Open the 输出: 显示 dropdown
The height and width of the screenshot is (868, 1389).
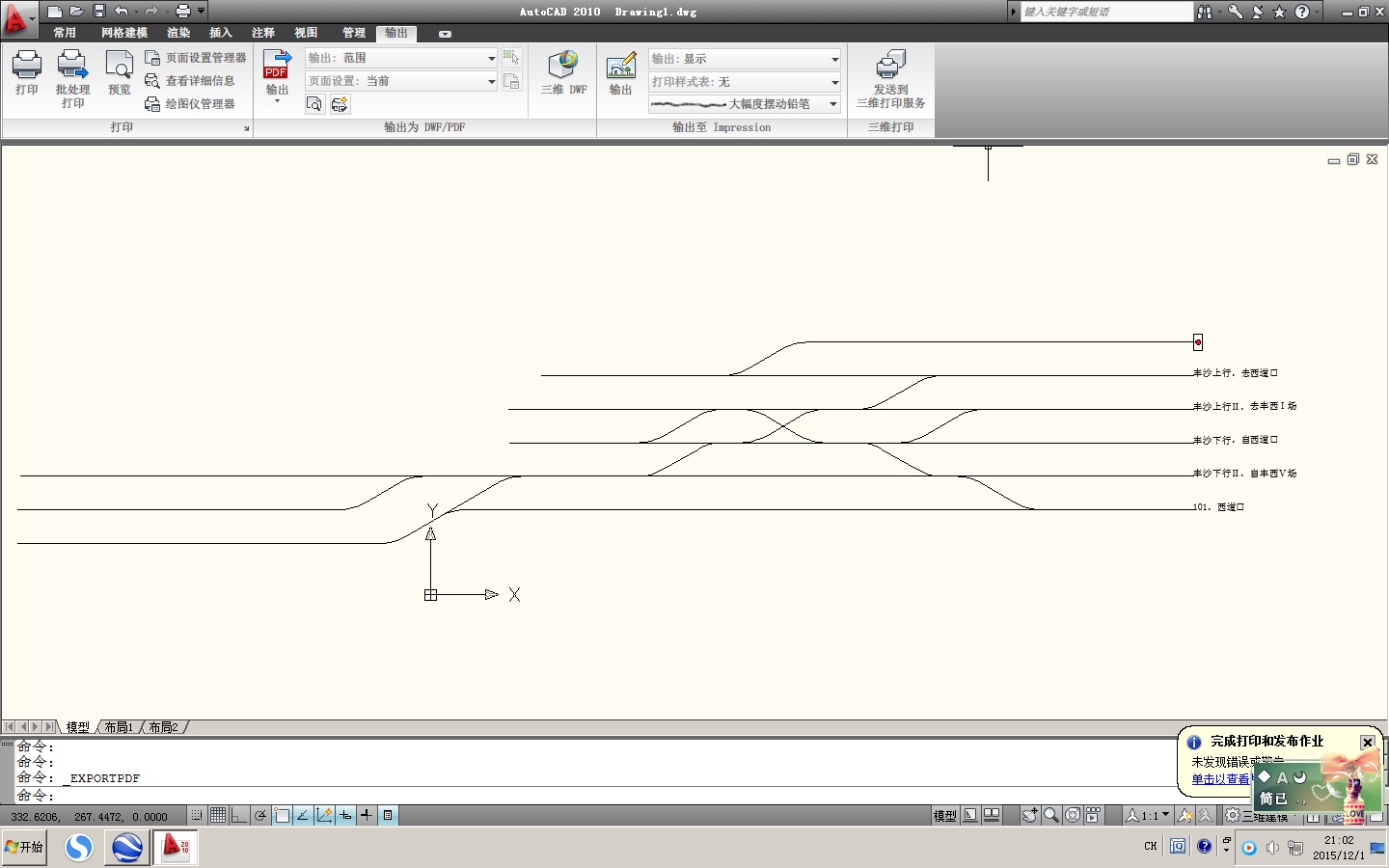745,59
